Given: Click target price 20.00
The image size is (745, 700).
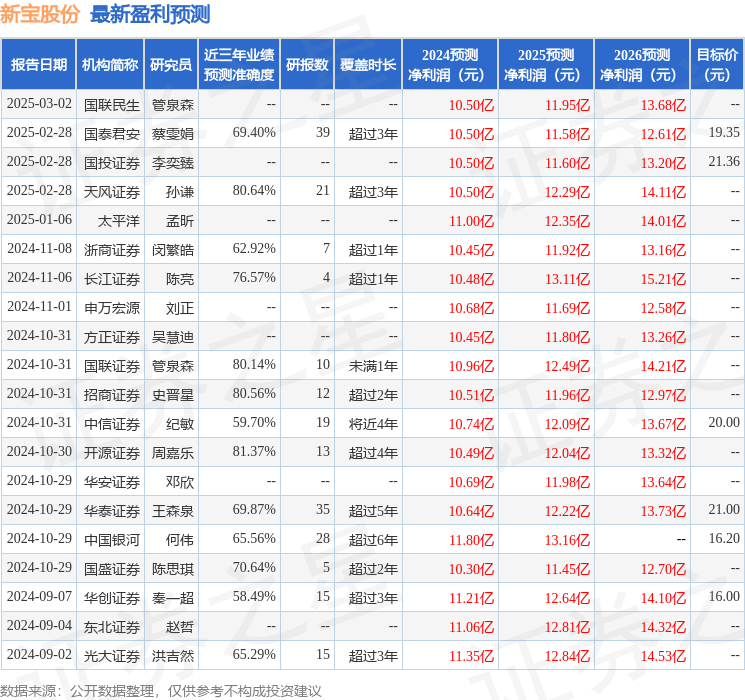Looking at the screenshot, I should point(724,422).
